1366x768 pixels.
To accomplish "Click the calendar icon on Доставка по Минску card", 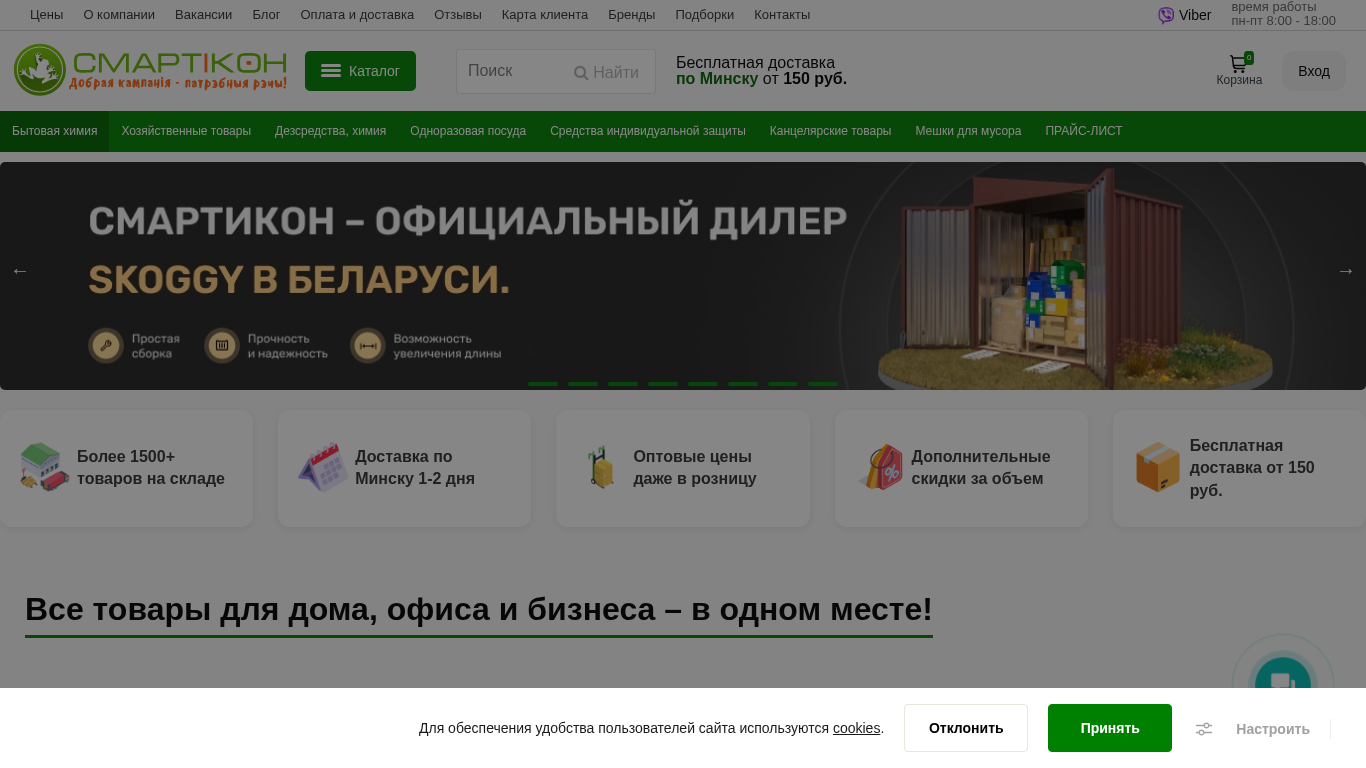I will point(323,467).
